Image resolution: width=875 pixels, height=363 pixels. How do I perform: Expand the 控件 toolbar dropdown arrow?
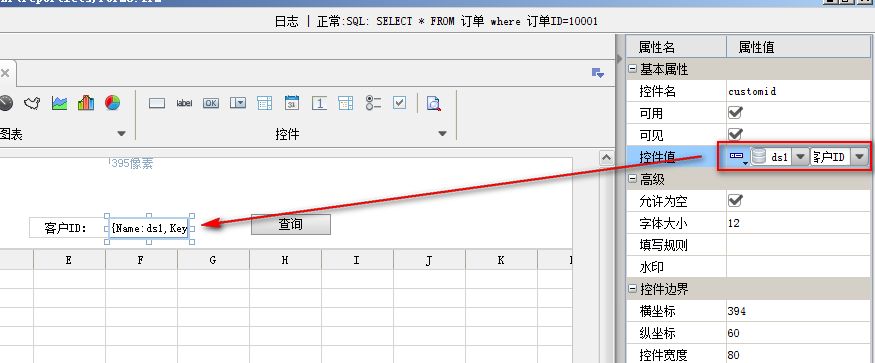[x=443, y=134]
